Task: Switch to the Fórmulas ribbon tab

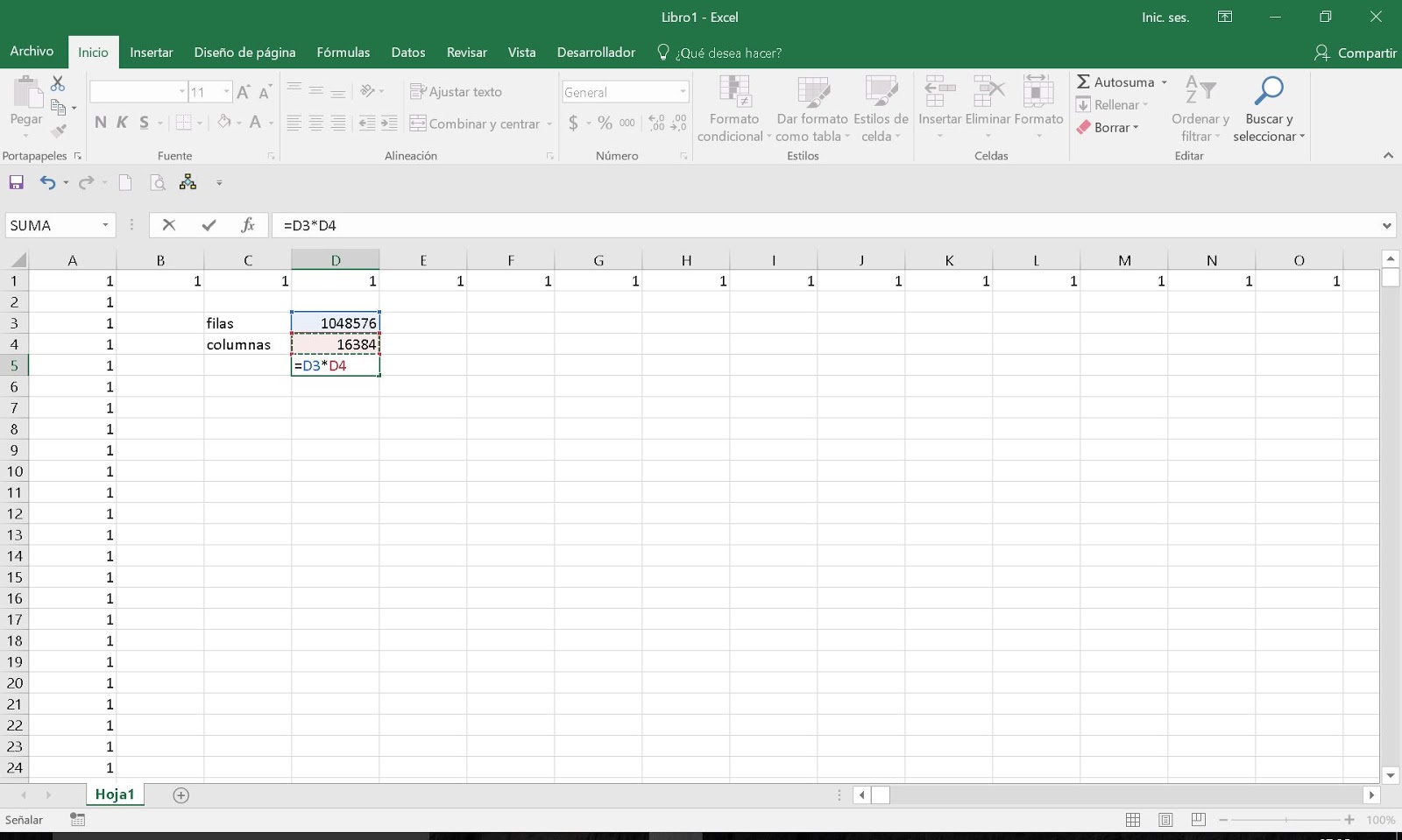Action: pos(343,53)
